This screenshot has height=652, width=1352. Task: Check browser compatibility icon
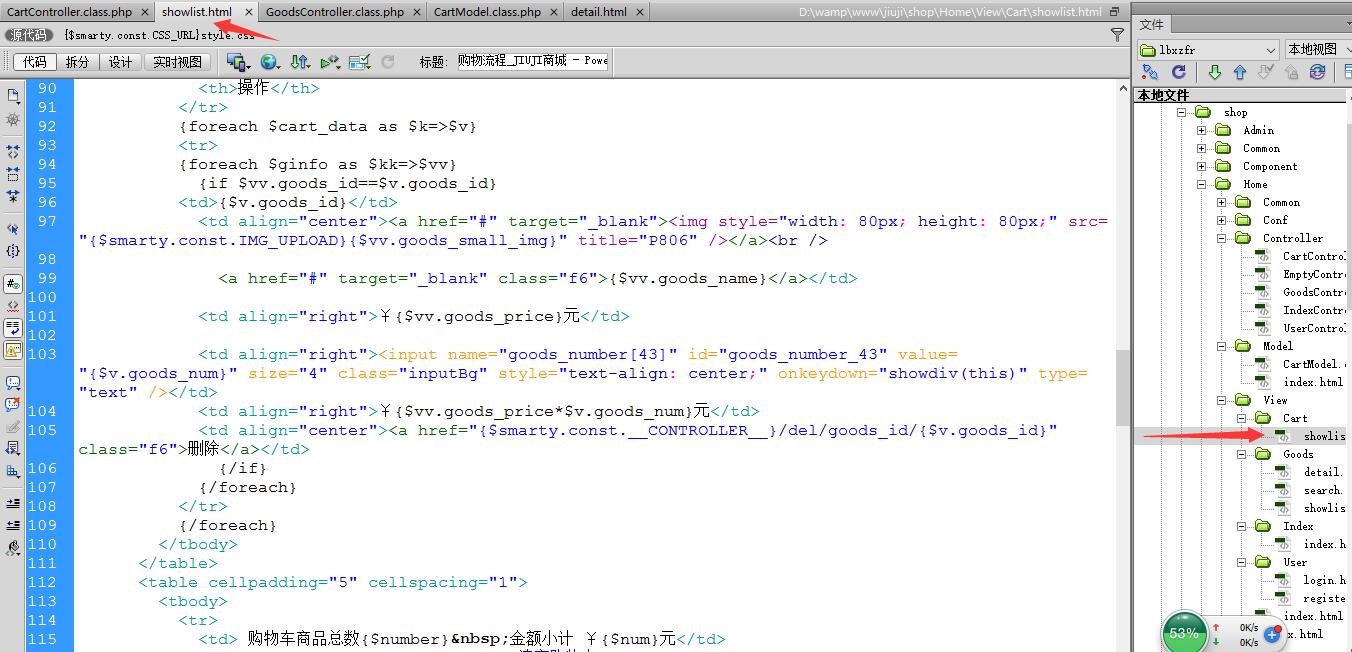pyautogui.click(x=360, y=61)
